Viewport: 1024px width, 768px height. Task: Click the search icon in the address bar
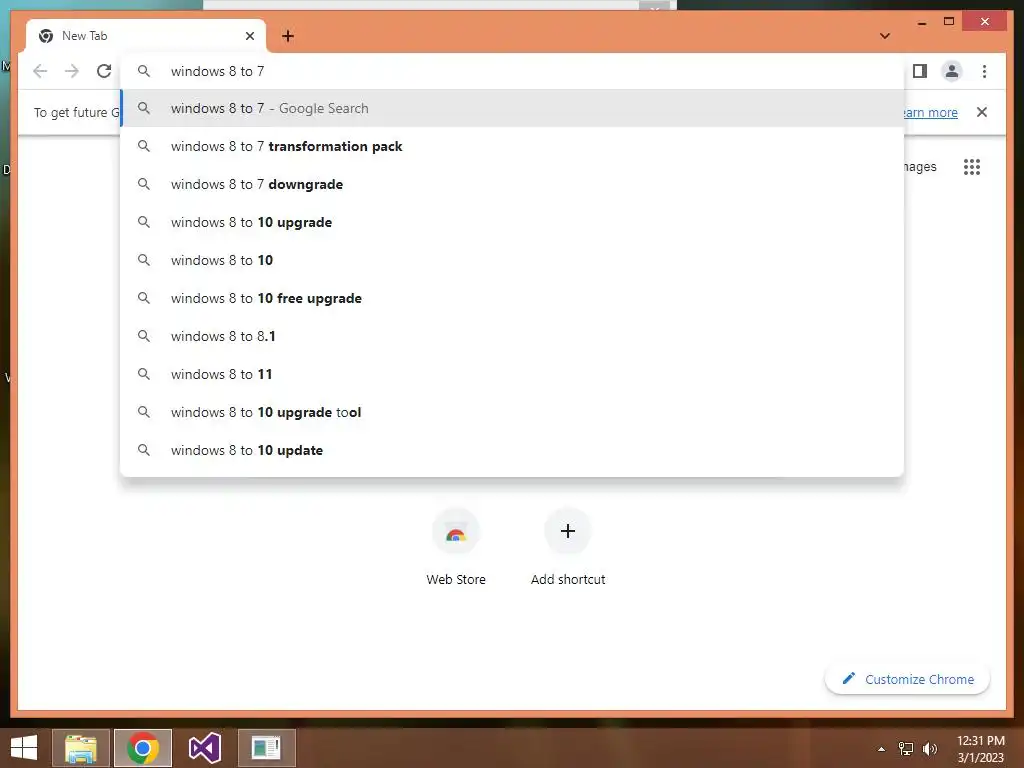[144, 71]
